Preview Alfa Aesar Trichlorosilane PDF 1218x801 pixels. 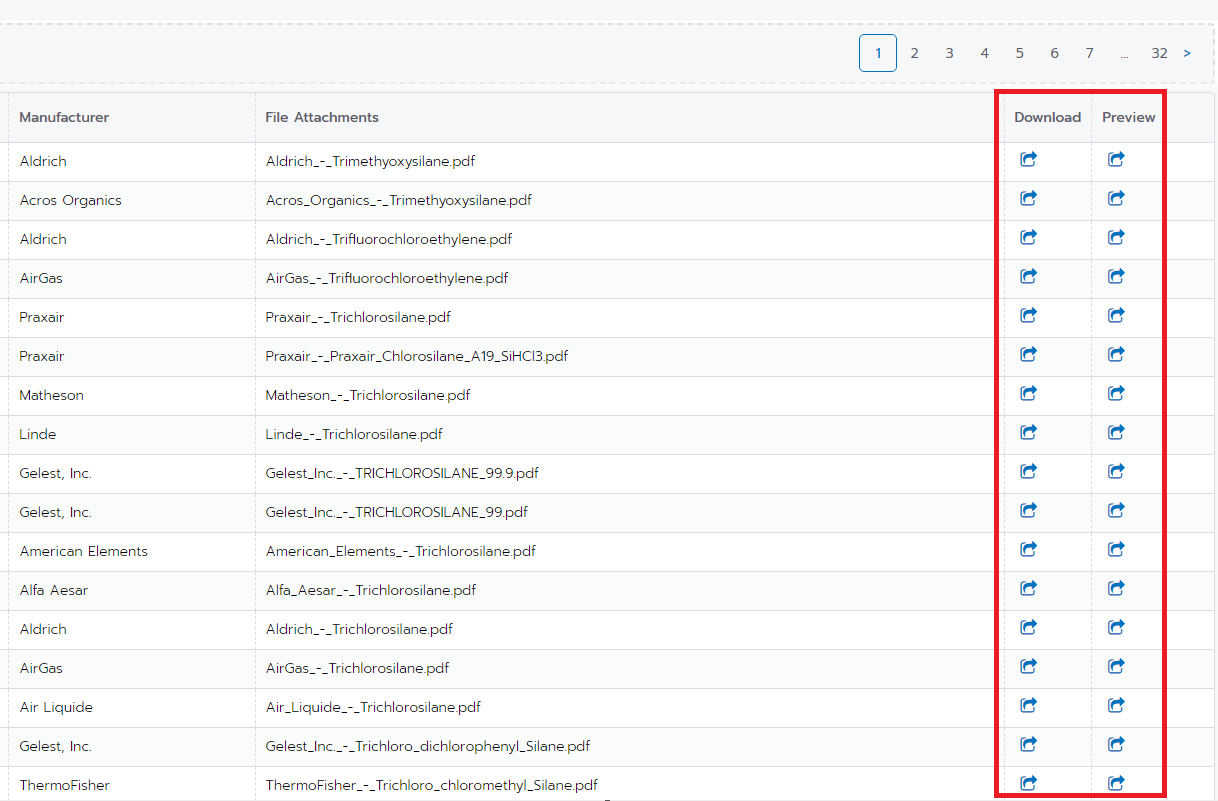1116,588
